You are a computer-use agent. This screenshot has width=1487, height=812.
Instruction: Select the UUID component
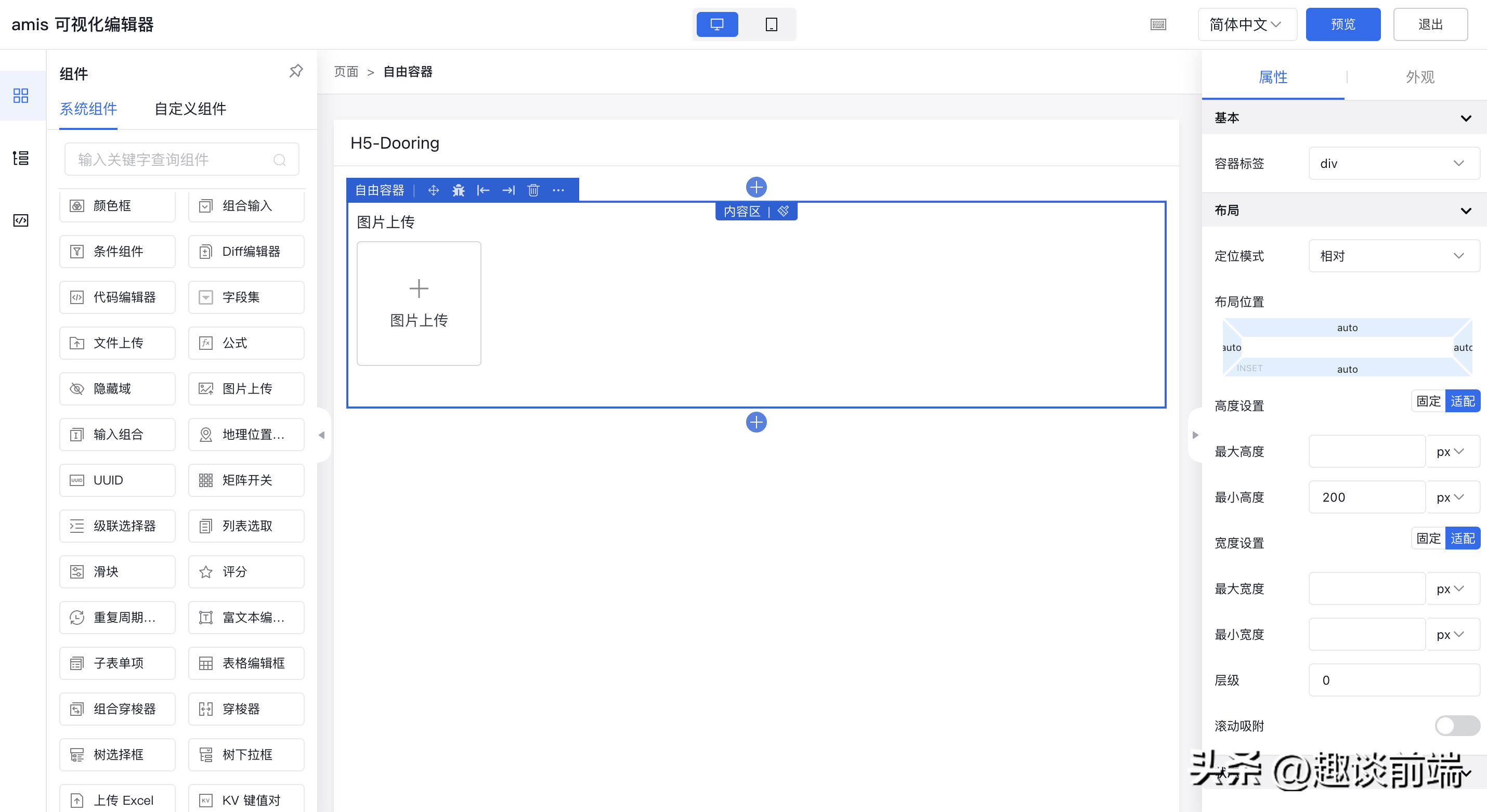[x=117, y=480]
